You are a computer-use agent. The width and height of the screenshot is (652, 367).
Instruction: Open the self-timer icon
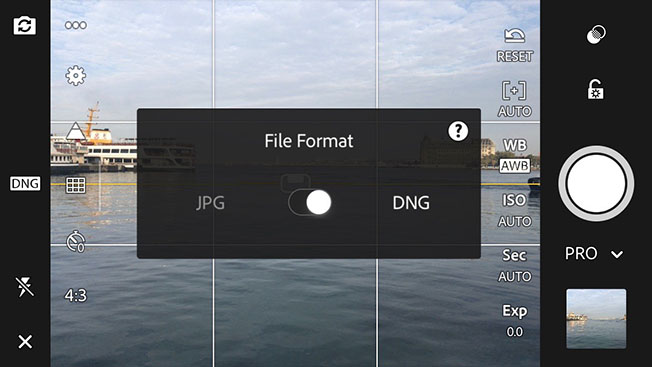[76, 241]
